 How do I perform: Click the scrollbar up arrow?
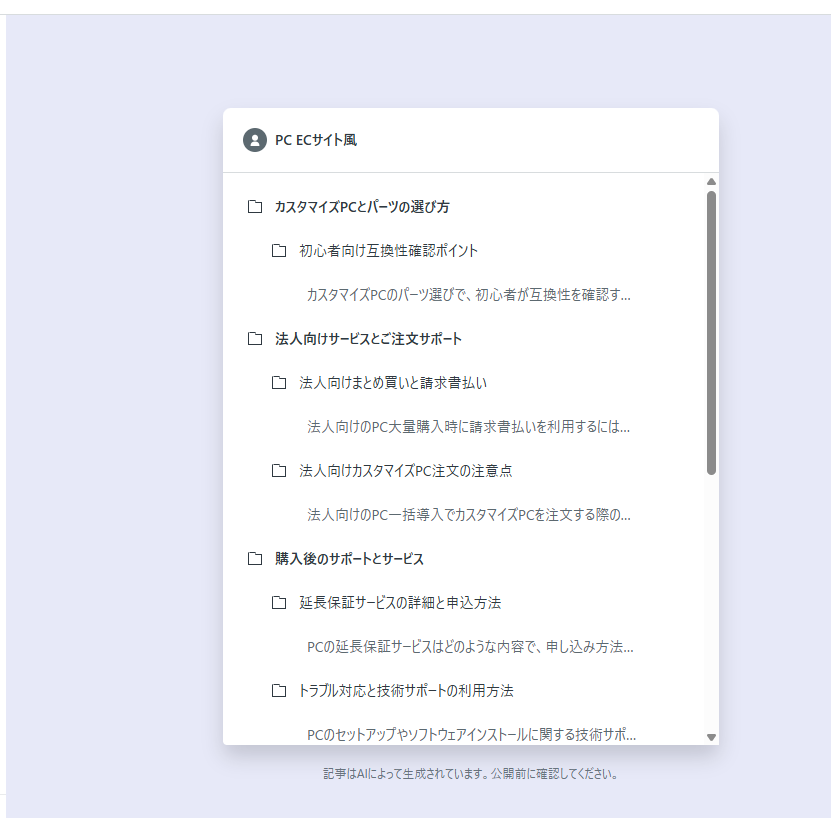coord(711,180)
